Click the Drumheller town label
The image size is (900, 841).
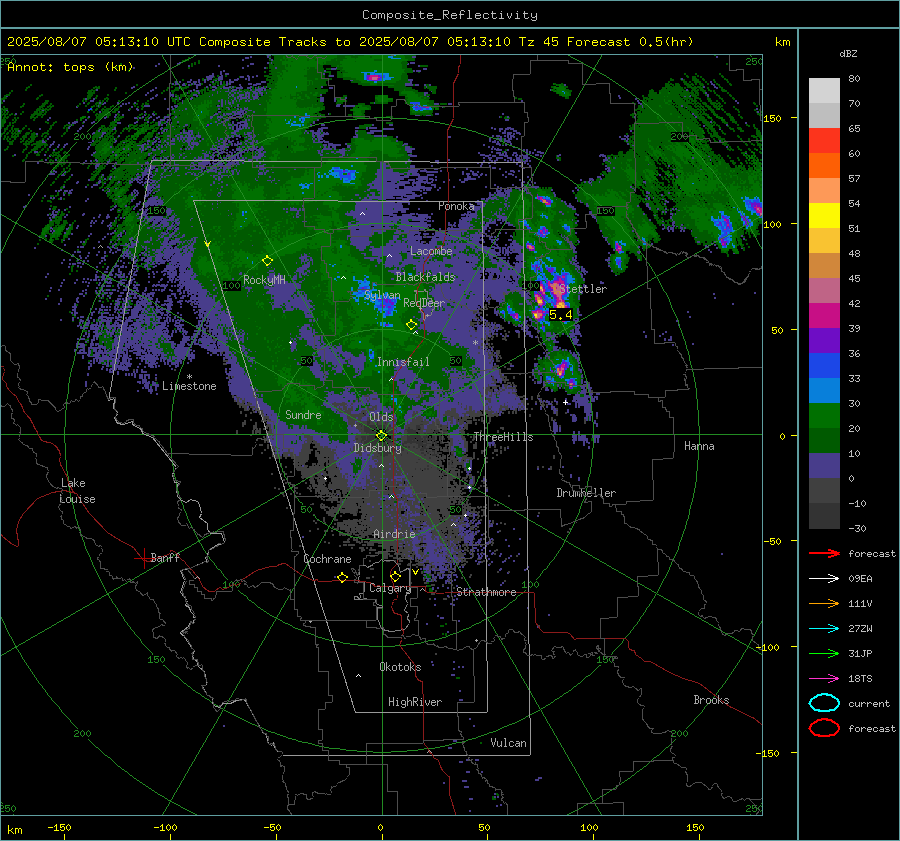[x=586, y=493]
